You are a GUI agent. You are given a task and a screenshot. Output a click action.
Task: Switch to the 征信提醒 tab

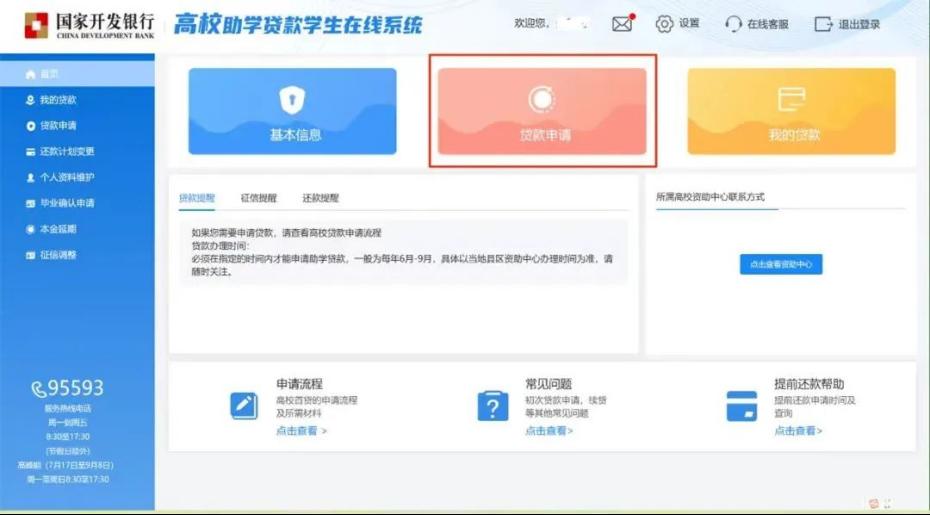pyautogui.click(x=259, y=198)
